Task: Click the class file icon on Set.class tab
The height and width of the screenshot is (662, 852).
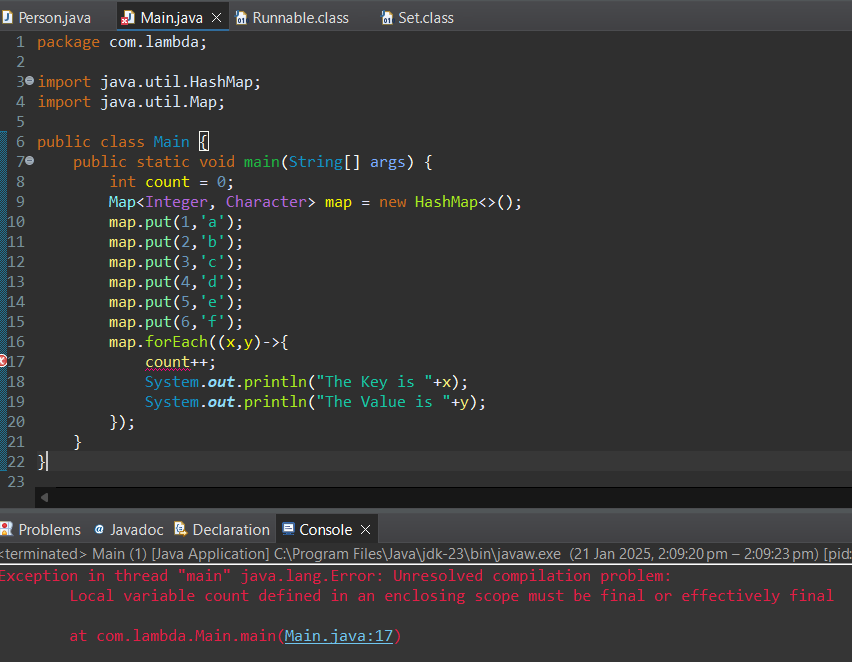Action: 386,16
